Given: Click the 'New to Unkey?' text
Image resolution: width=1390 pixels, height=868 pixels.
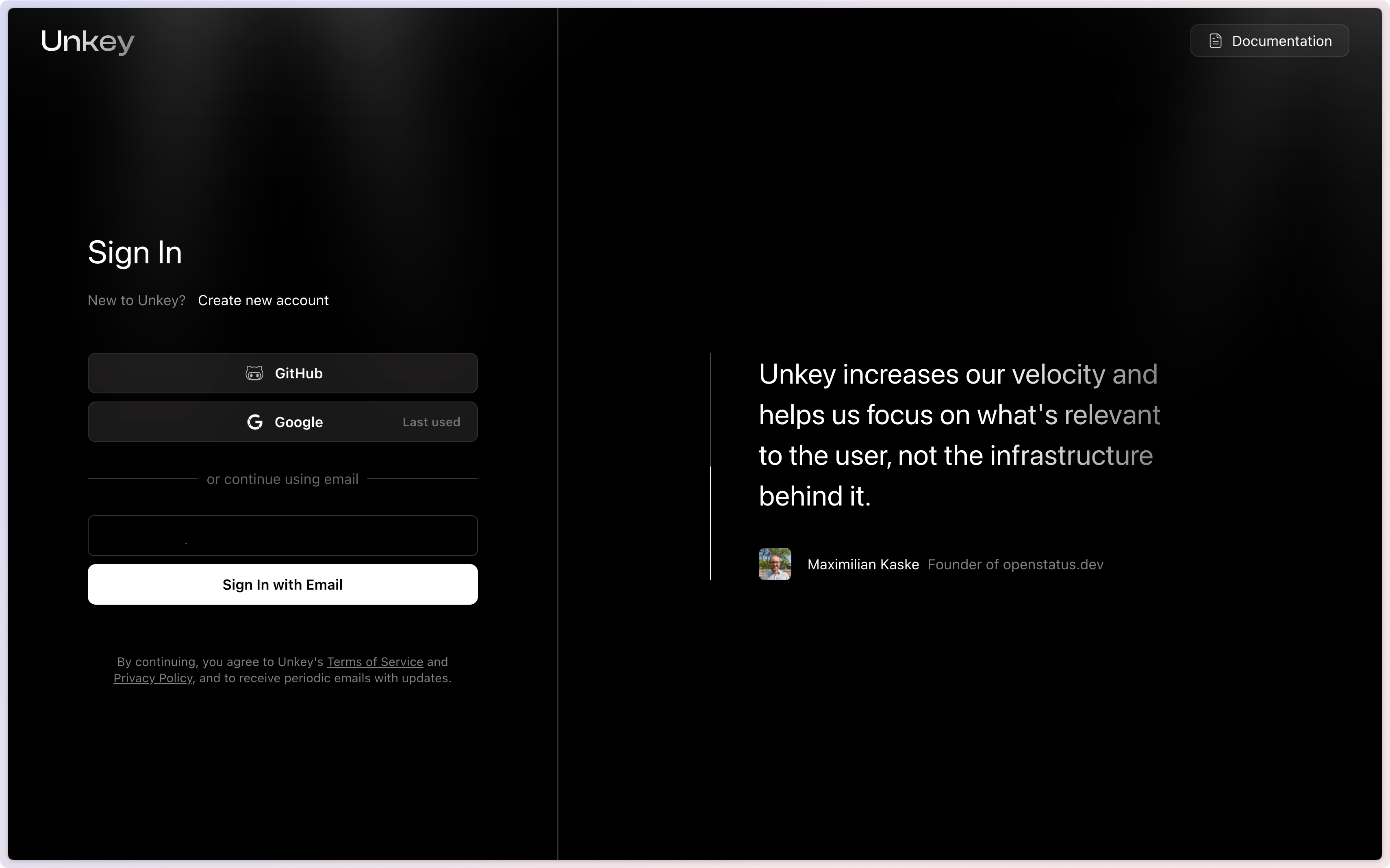Looking at the screenshot, I should [x=137, y=300].
